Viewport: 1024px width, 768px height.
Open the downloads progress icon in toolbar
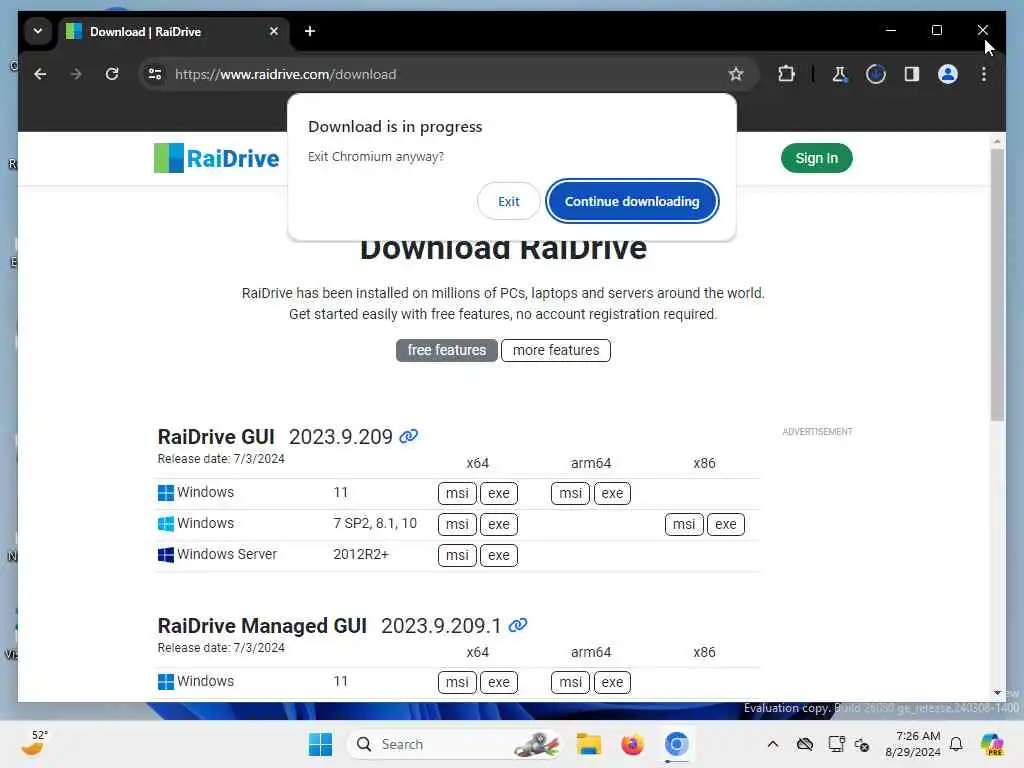(x=876, y=74)
